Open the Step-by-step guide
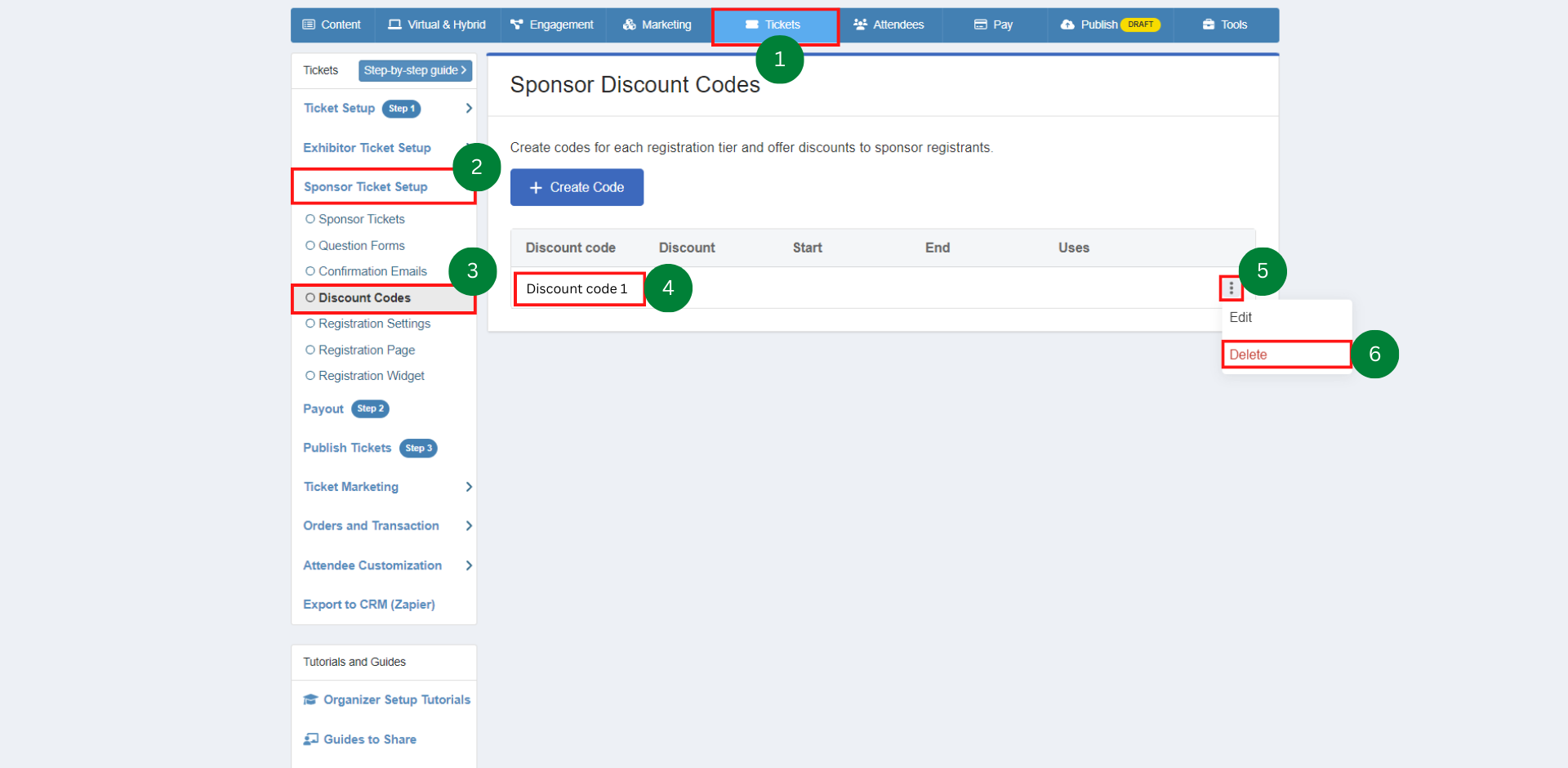This screenshot has width=1568, height=768. click(414, 70)
